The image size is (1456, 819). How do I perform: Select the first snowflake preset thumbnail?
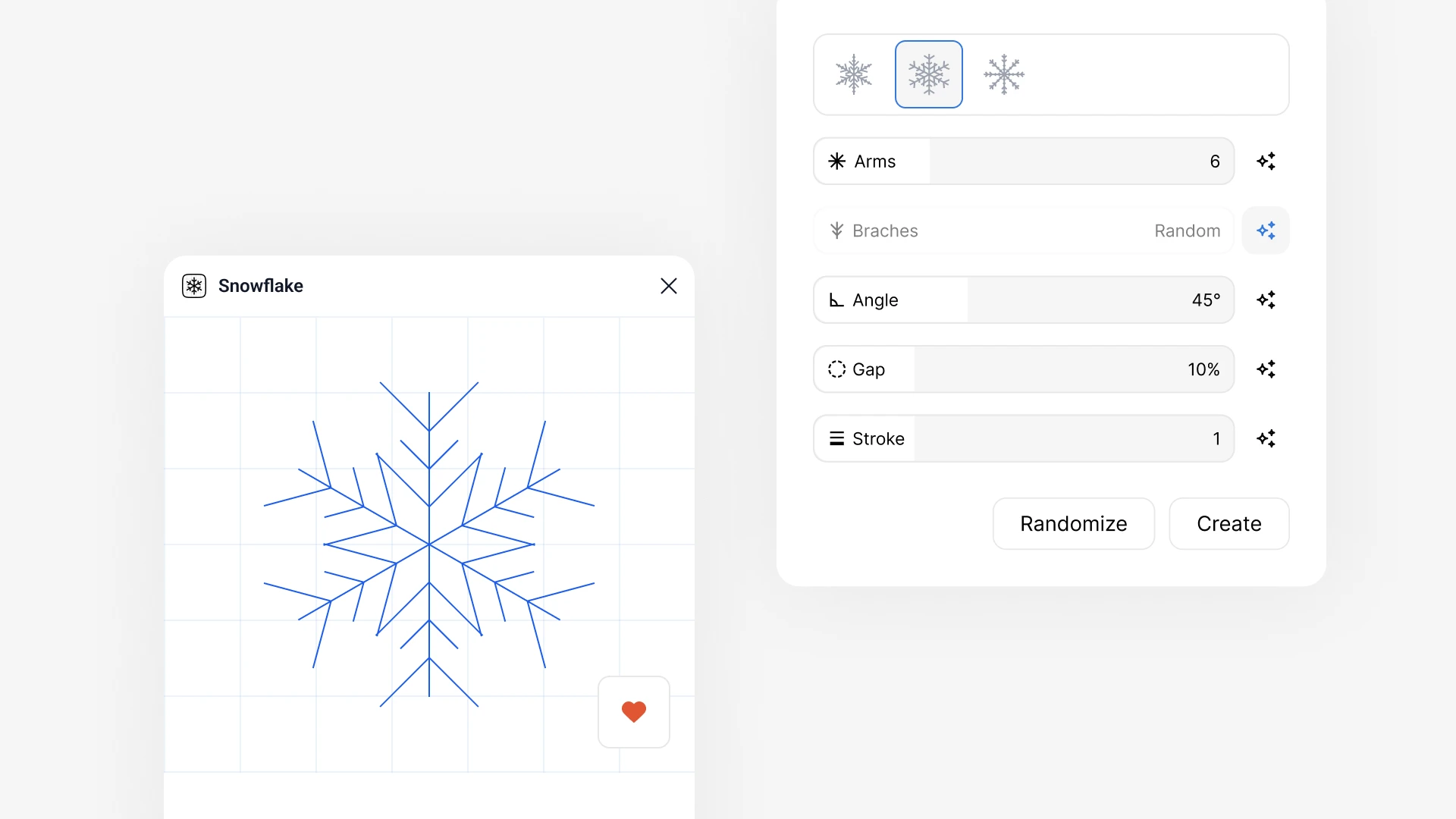tap(854, 74)
